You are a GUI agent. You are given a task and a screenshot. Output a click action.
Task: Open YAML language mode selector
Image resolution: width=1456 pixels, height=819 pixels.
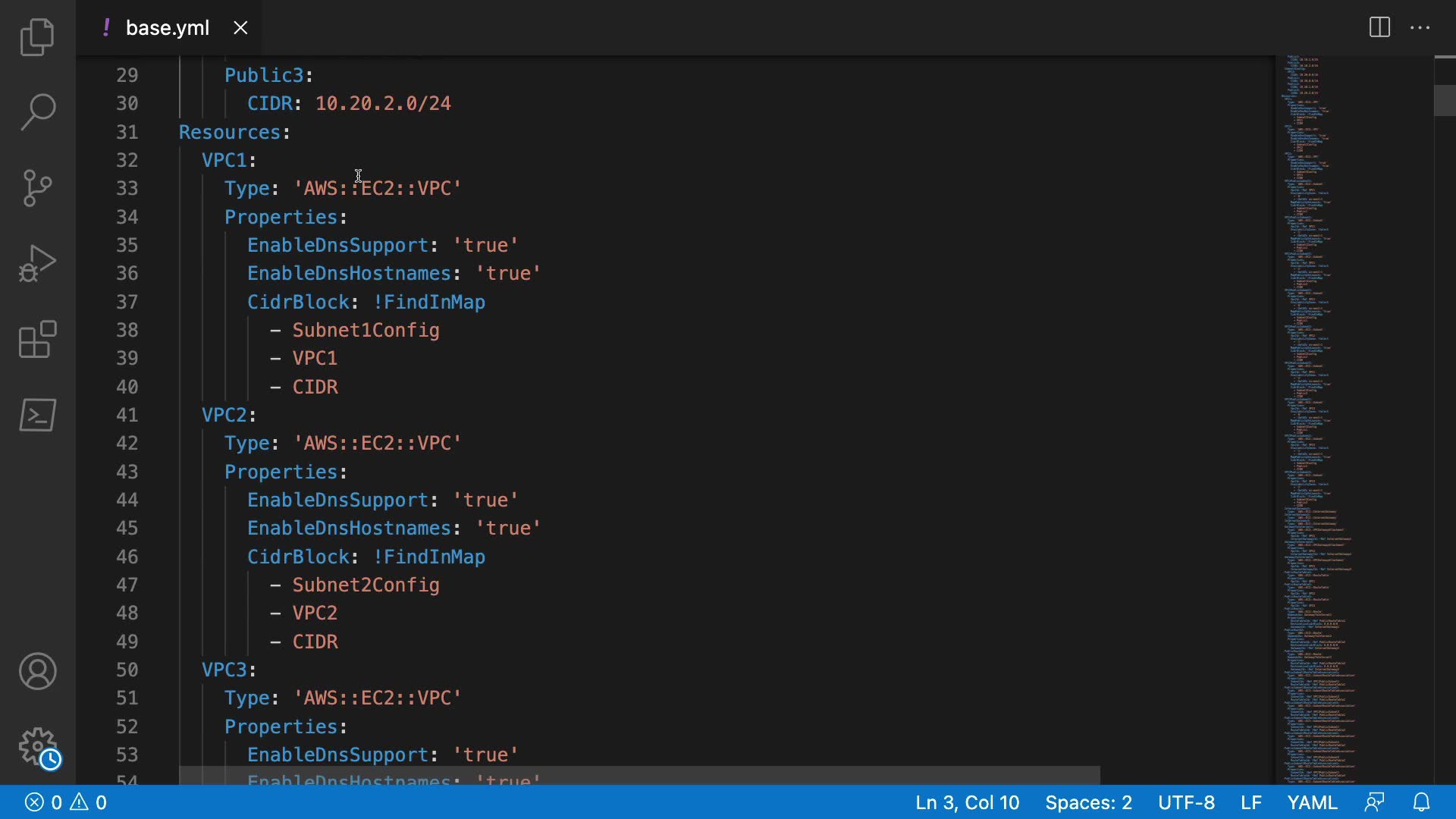tap(1312, 802)
